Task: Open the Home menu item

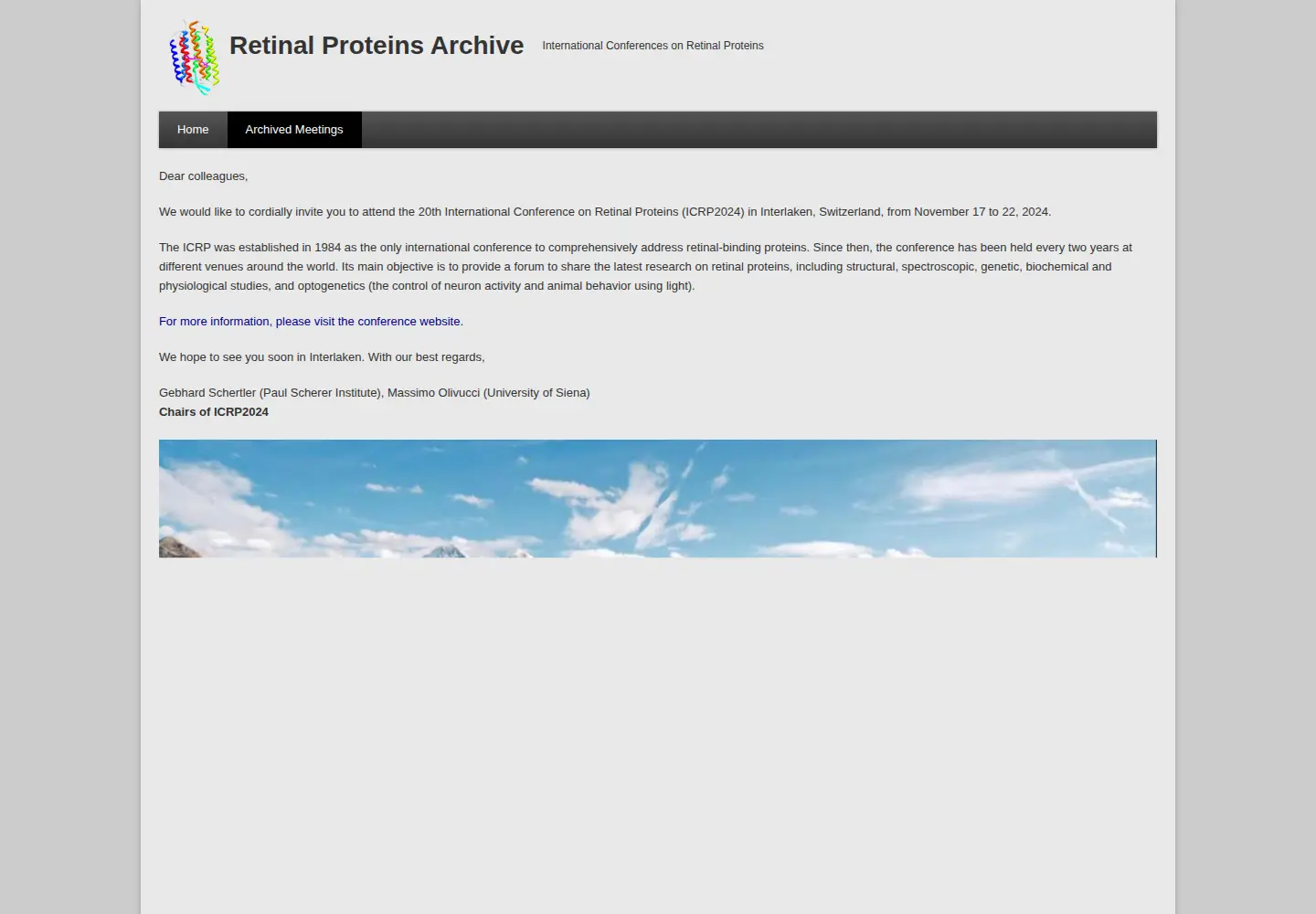Action: [193, 130]
